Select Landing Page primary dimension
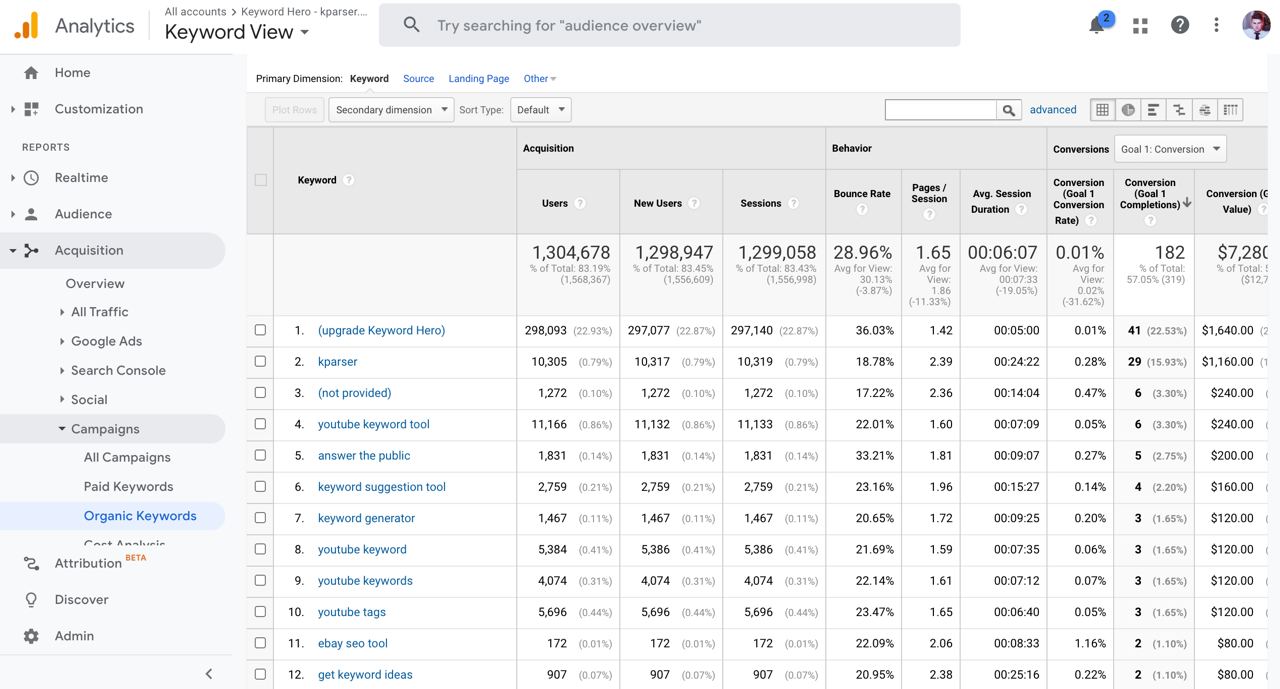Screen dimensions: 1280x689 point(478,78)
